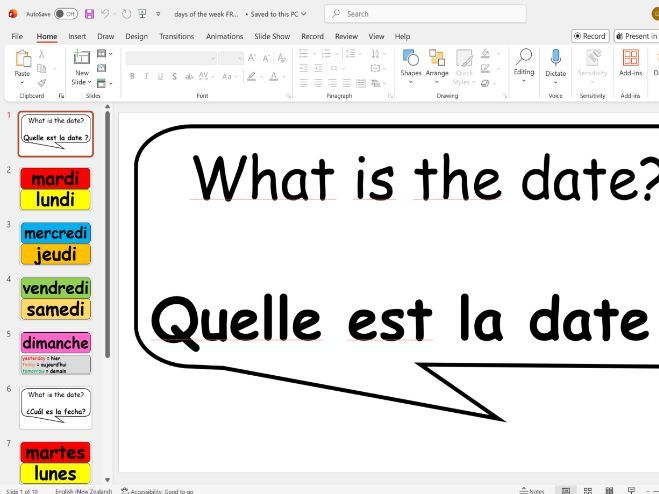659x494 pixels.
Task: Switch to the Insert tab
Action: (77, 36)
